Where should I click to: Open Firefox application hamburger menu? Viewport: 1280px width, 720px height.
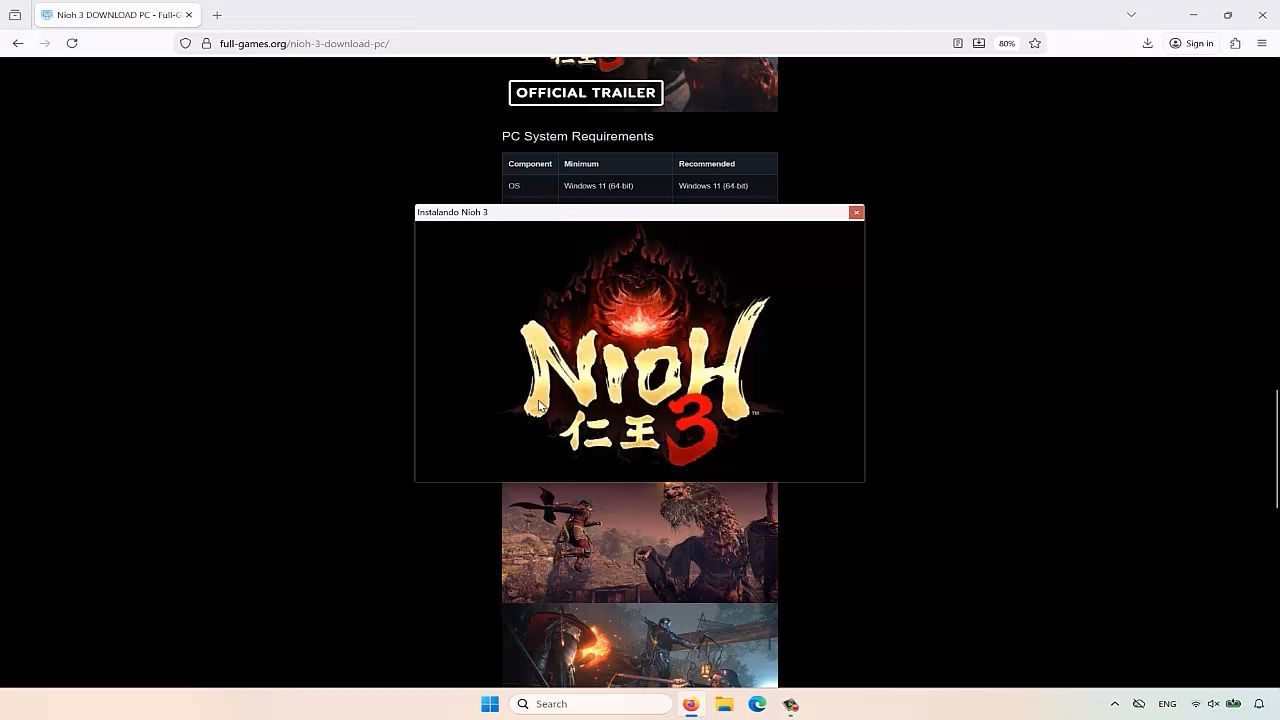(1261, 43)
